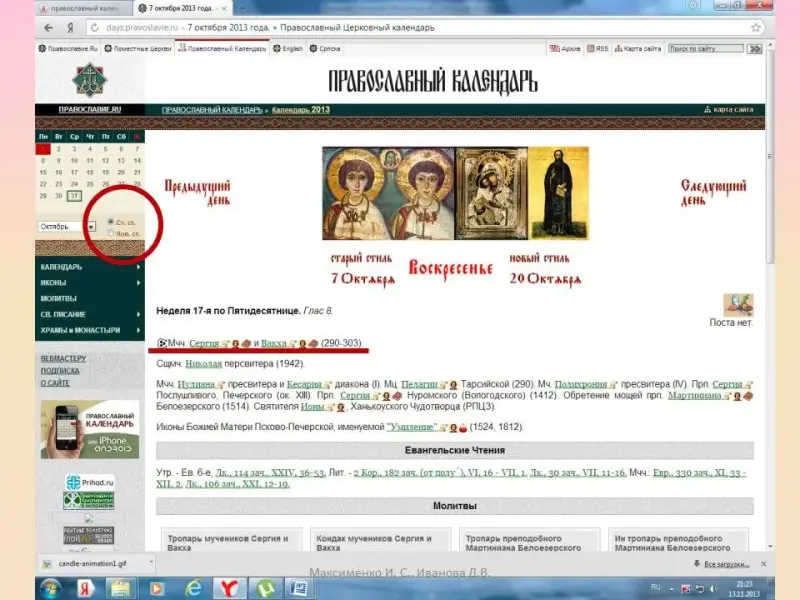800x600 pixels.
Task: Click the Word taskbar icon
Action: [299, 587]
